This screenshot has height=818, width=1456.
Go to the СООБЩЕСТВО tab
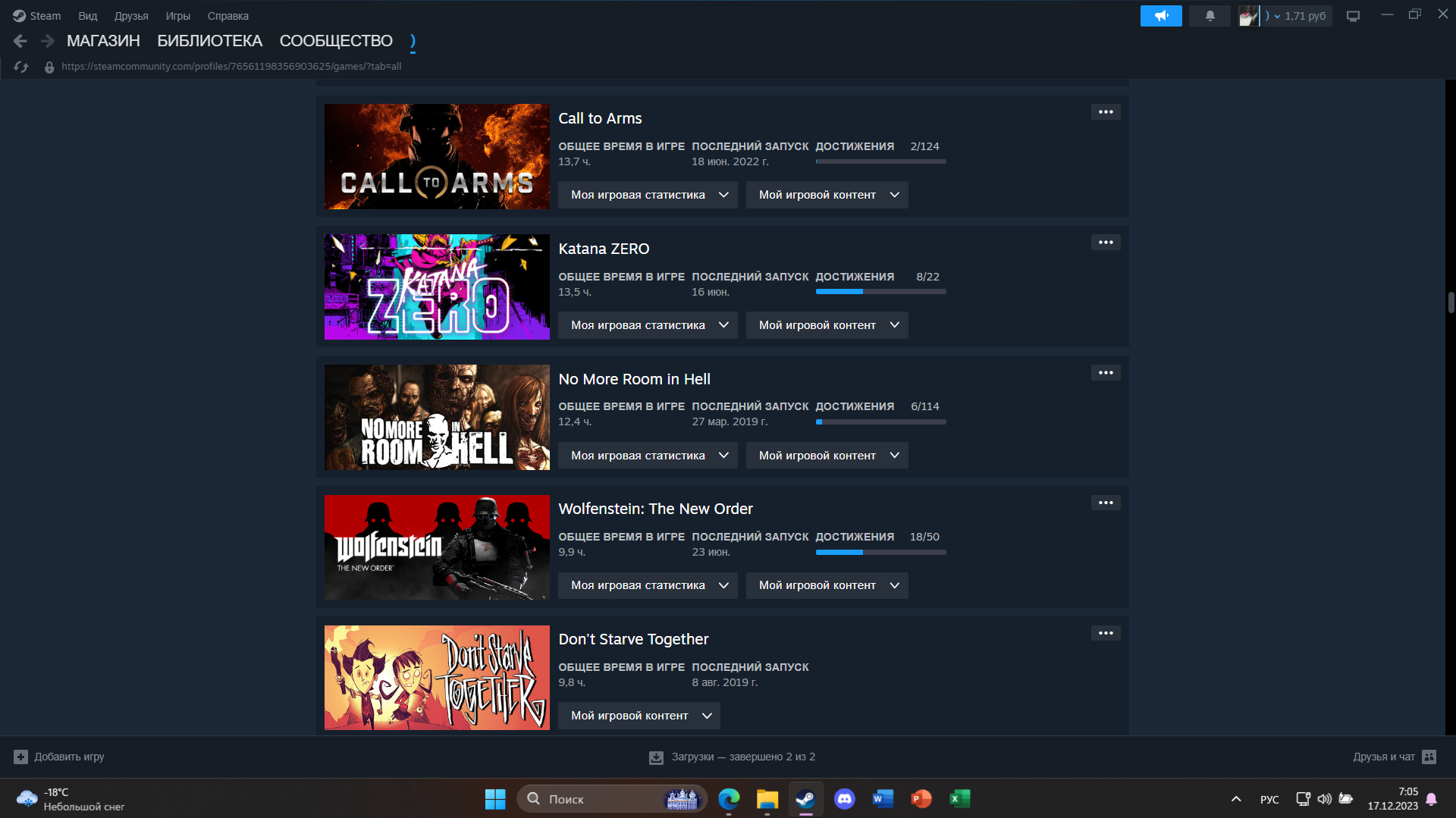(x=336, y=41)
